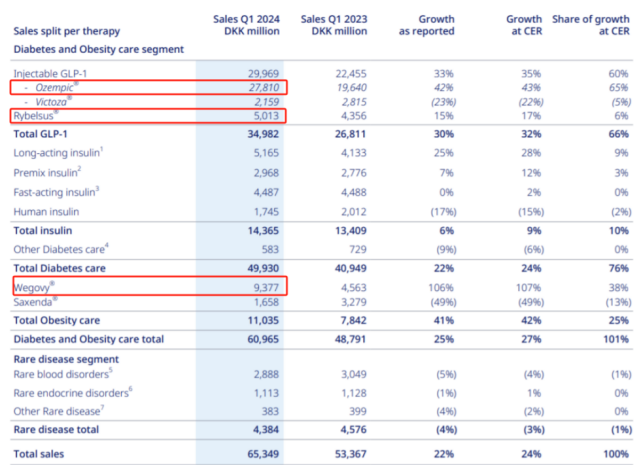Select Total Obesity care value 11,035
Image resolution: width=640 pixels, height=466 pixels.
263,321
